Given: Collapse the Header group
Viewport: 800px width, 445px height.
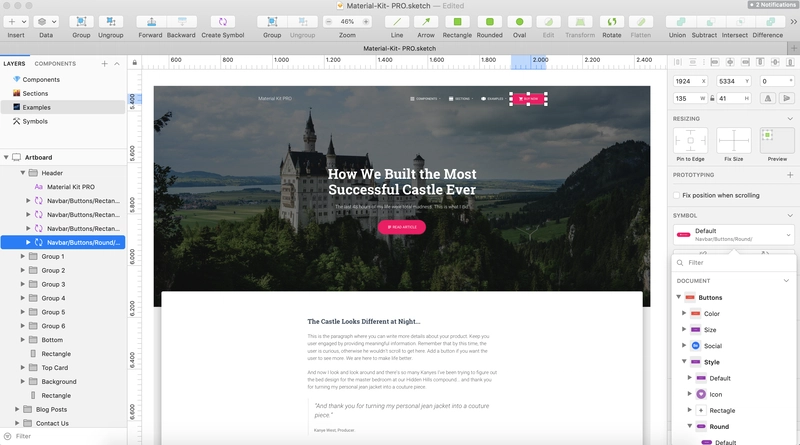Looking at the screenshot, I should 22,172.
